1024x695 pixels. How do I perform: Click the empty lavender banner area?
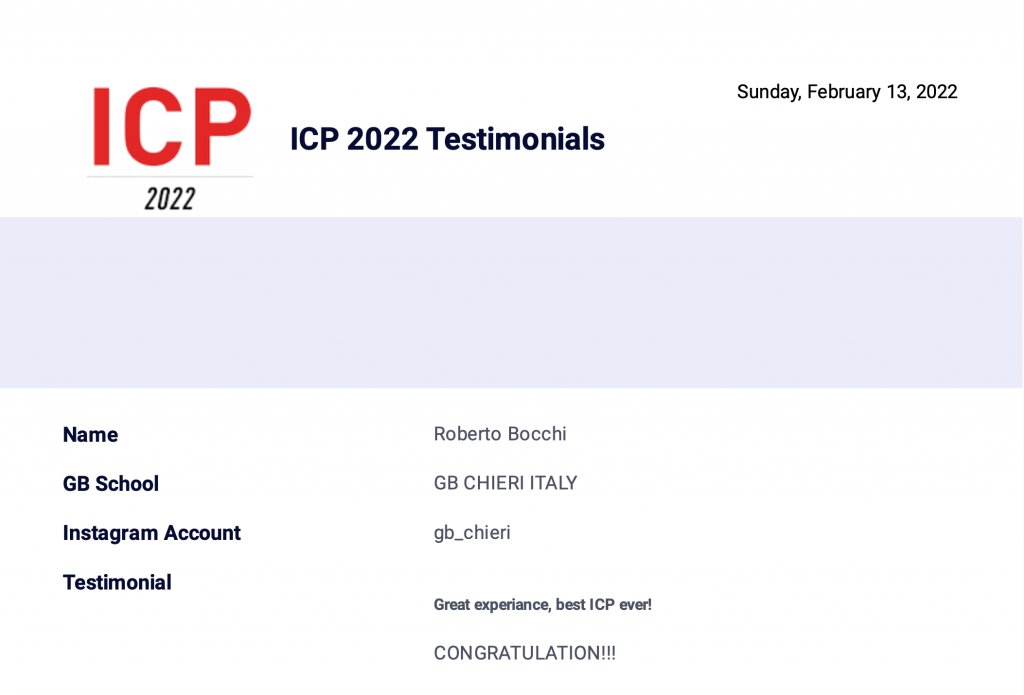pos(511,302)
